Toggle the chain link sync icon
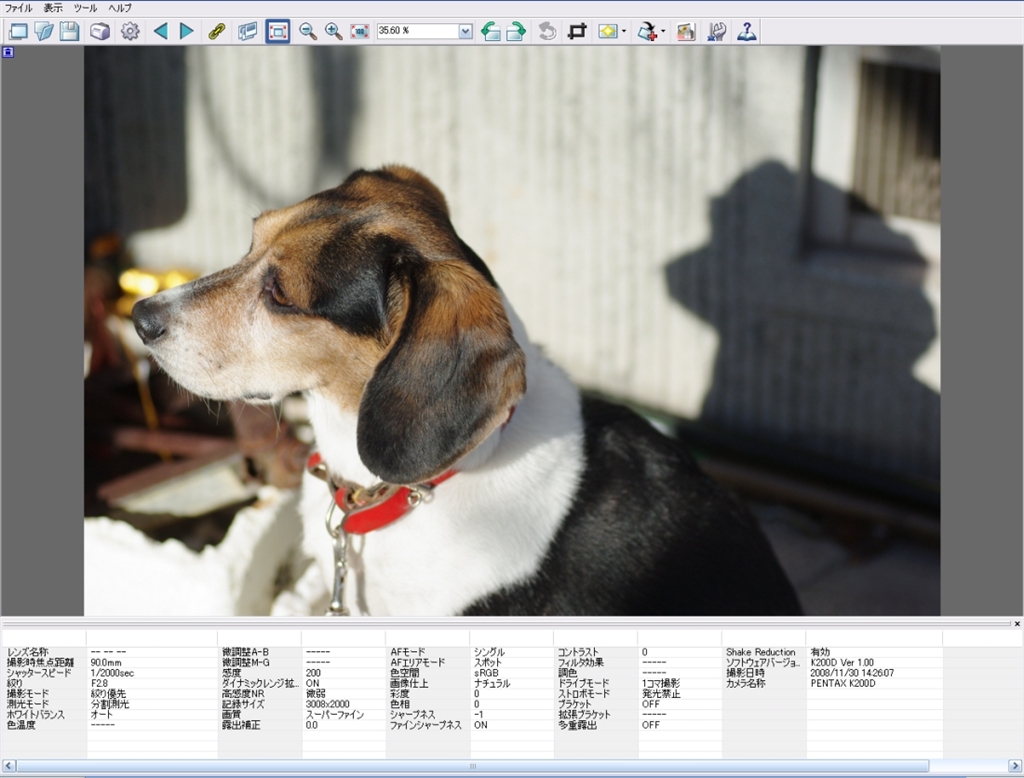Image resolution: width=1024 pixels, height=778 pixels. pos(216,31)
